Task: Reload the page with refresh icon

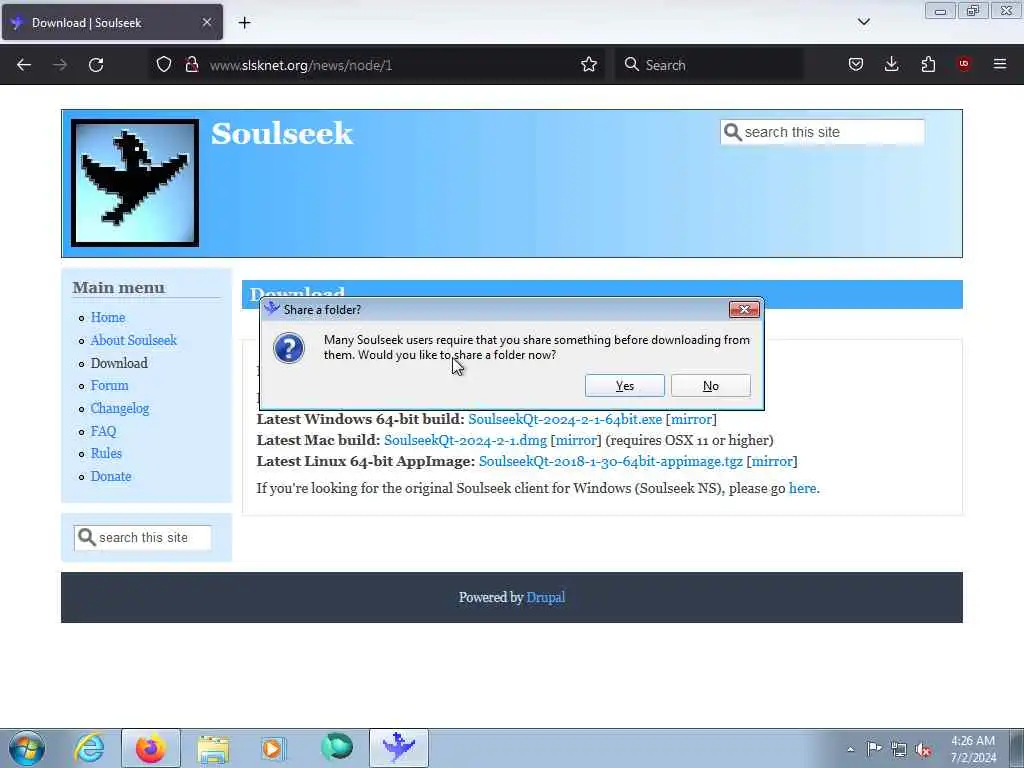Action: point(96,65)
